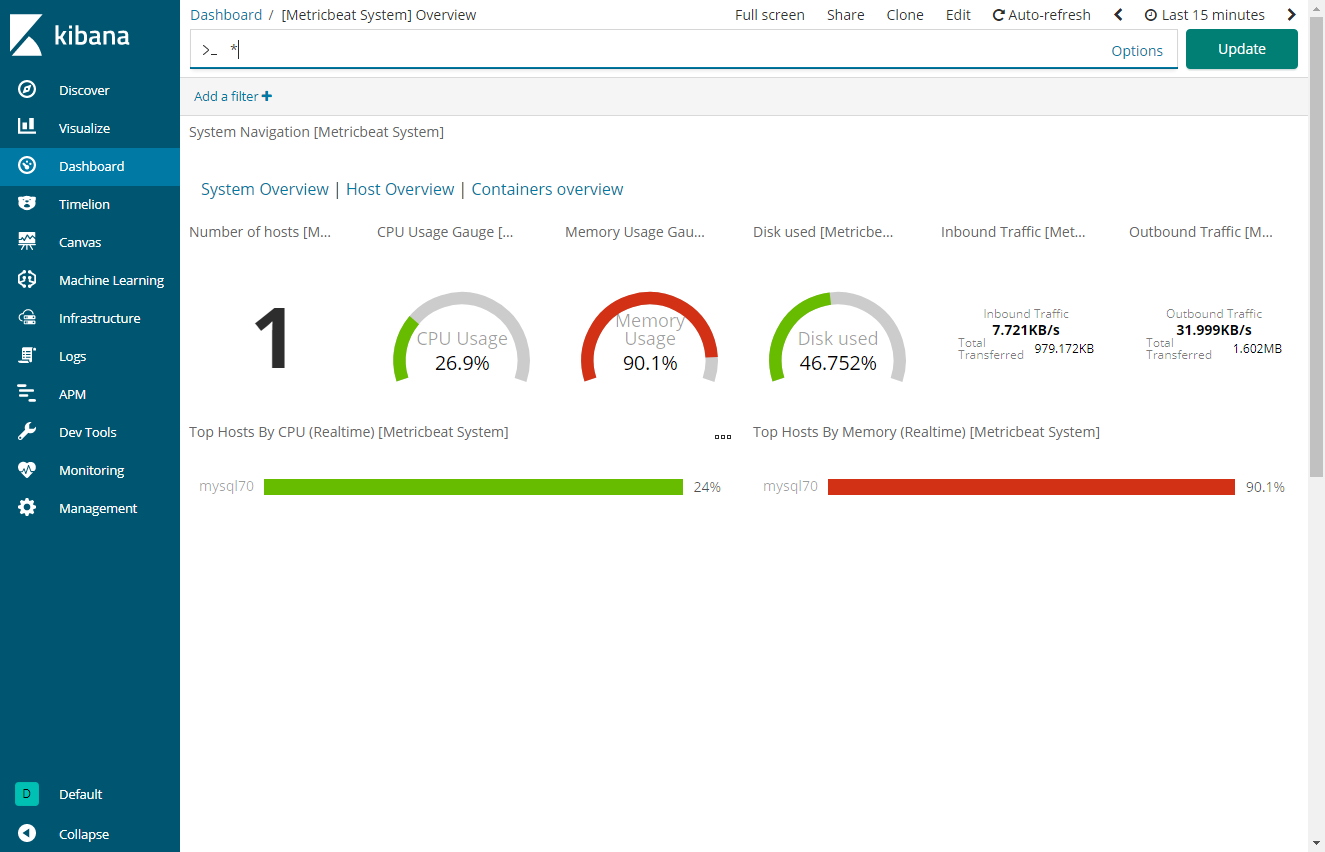Click the Infrastructure icon in sidebar

[x=27, y=318]
